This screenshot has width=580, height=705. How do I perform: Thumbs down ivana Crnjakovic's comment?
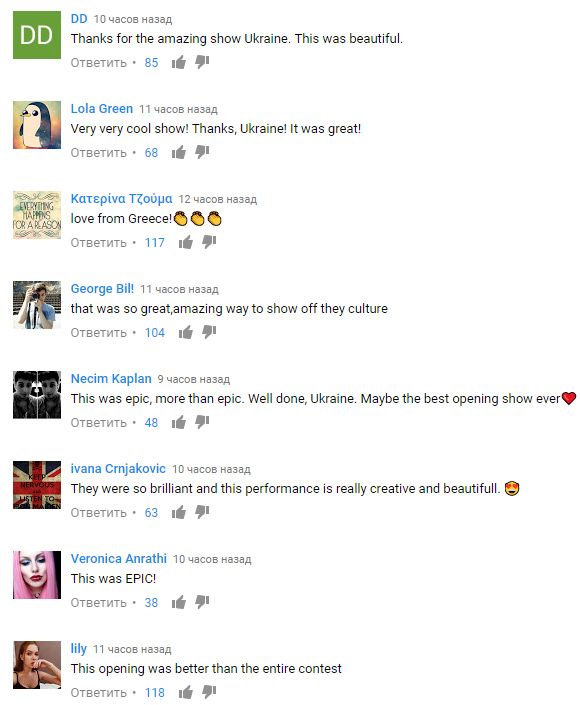[x=202, y=512]
